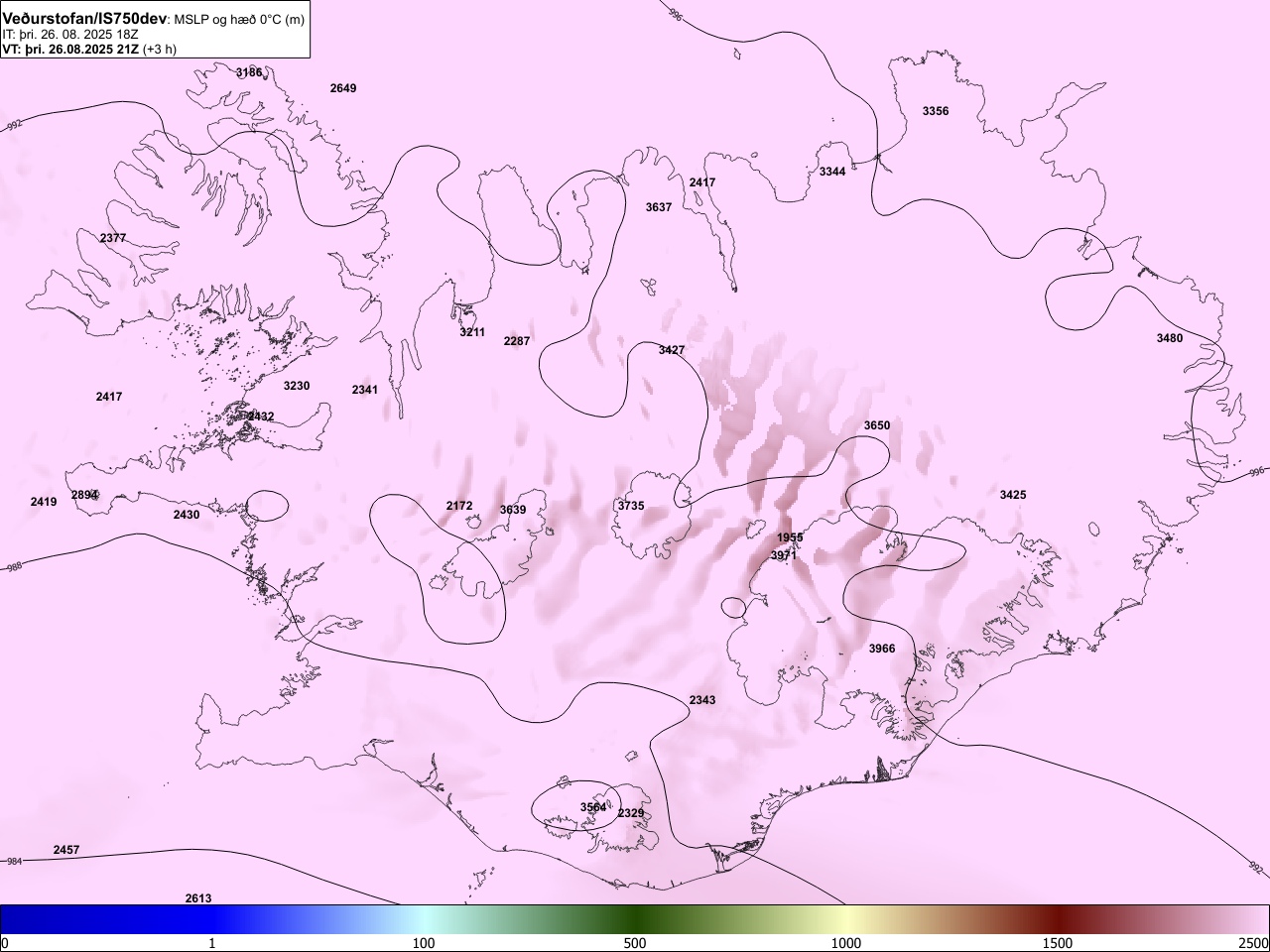Select the height value 1955
Screen dimensions: 1270x952
tap(790, 537)
